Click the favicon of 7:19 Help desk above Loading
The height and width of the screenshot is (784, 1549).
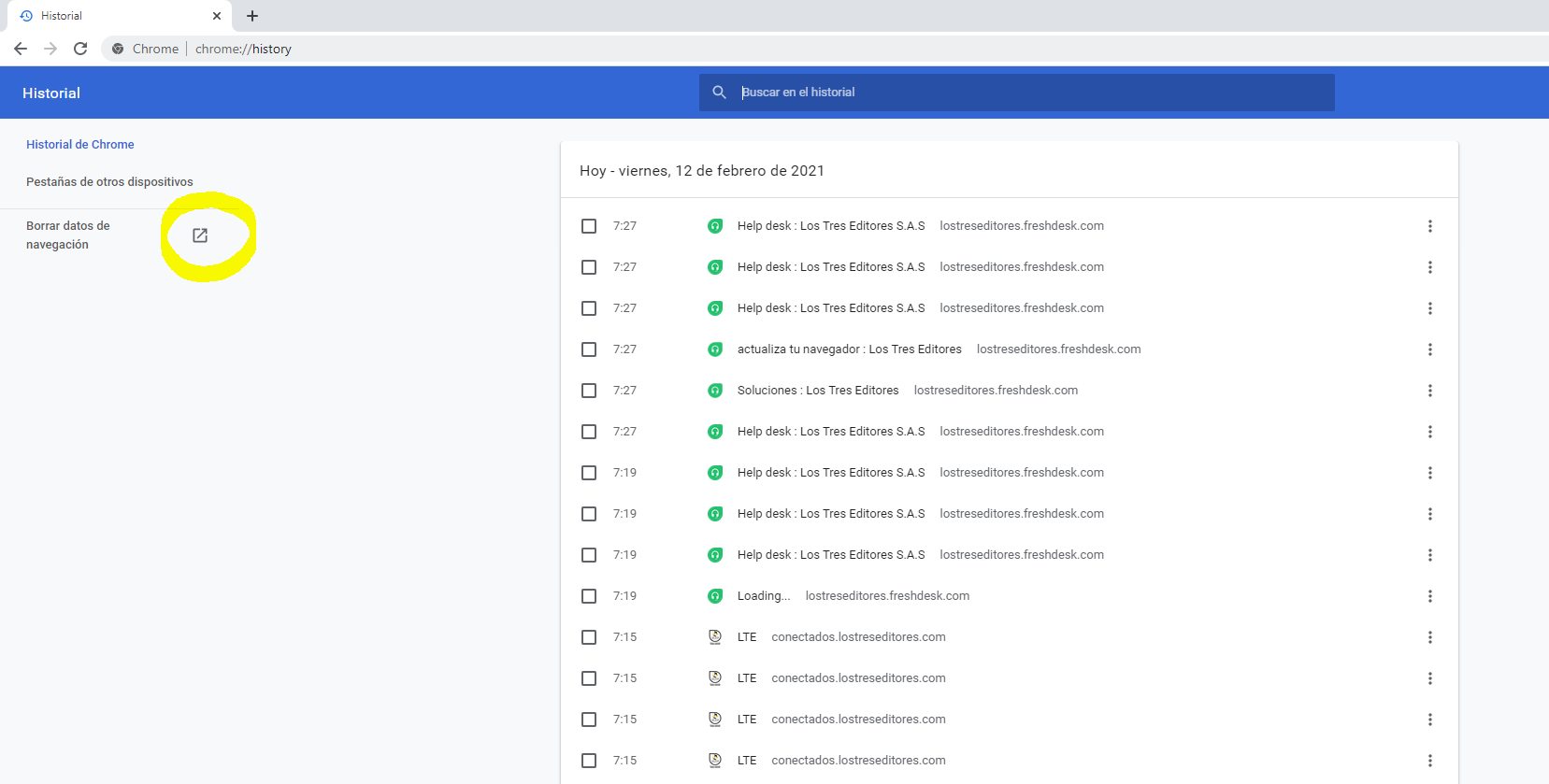click(715, 555)
